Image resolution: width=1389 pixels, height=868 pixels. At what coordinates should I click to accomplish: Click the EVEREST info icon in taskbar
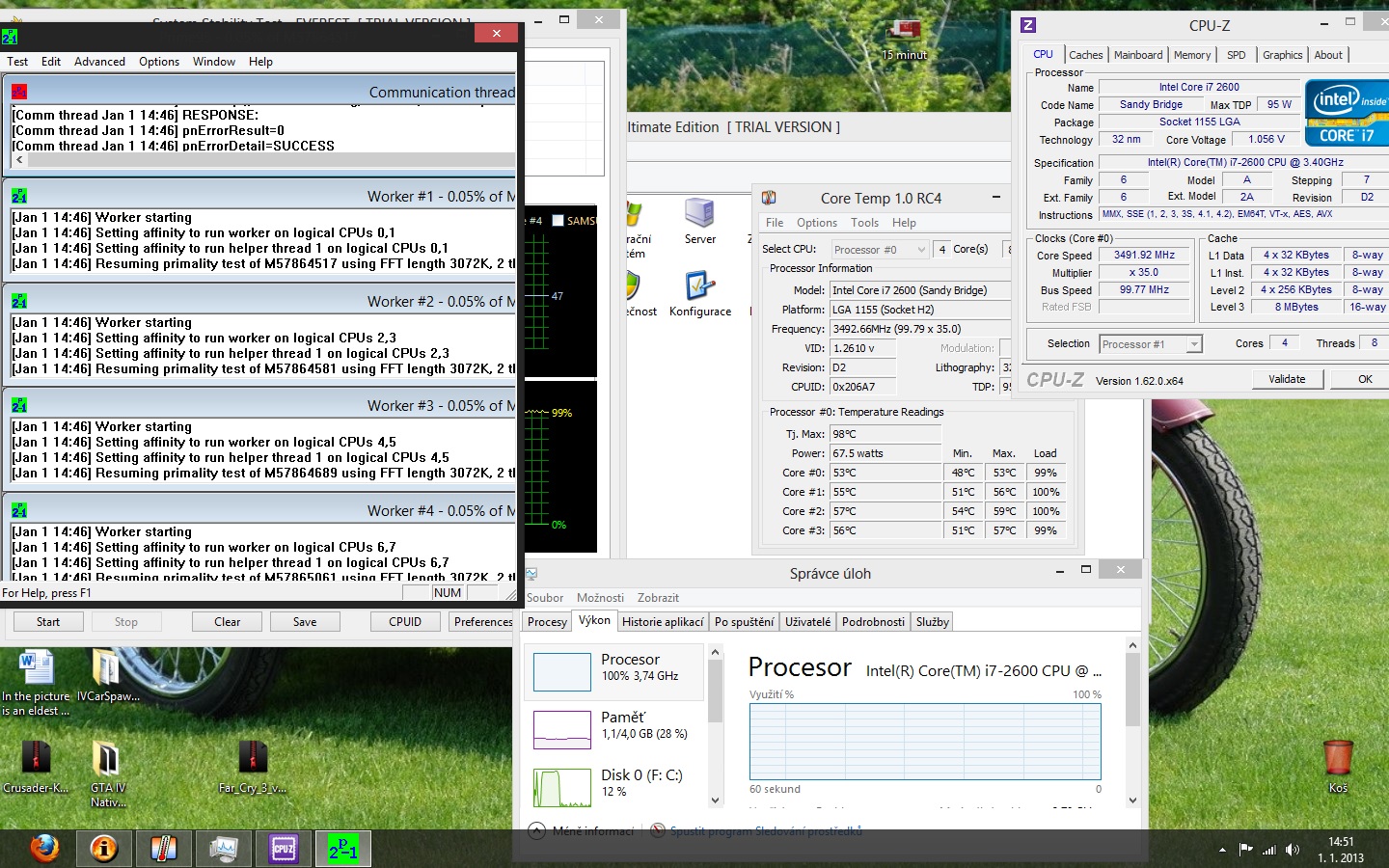pyautogui.click(x=104, y=849)
